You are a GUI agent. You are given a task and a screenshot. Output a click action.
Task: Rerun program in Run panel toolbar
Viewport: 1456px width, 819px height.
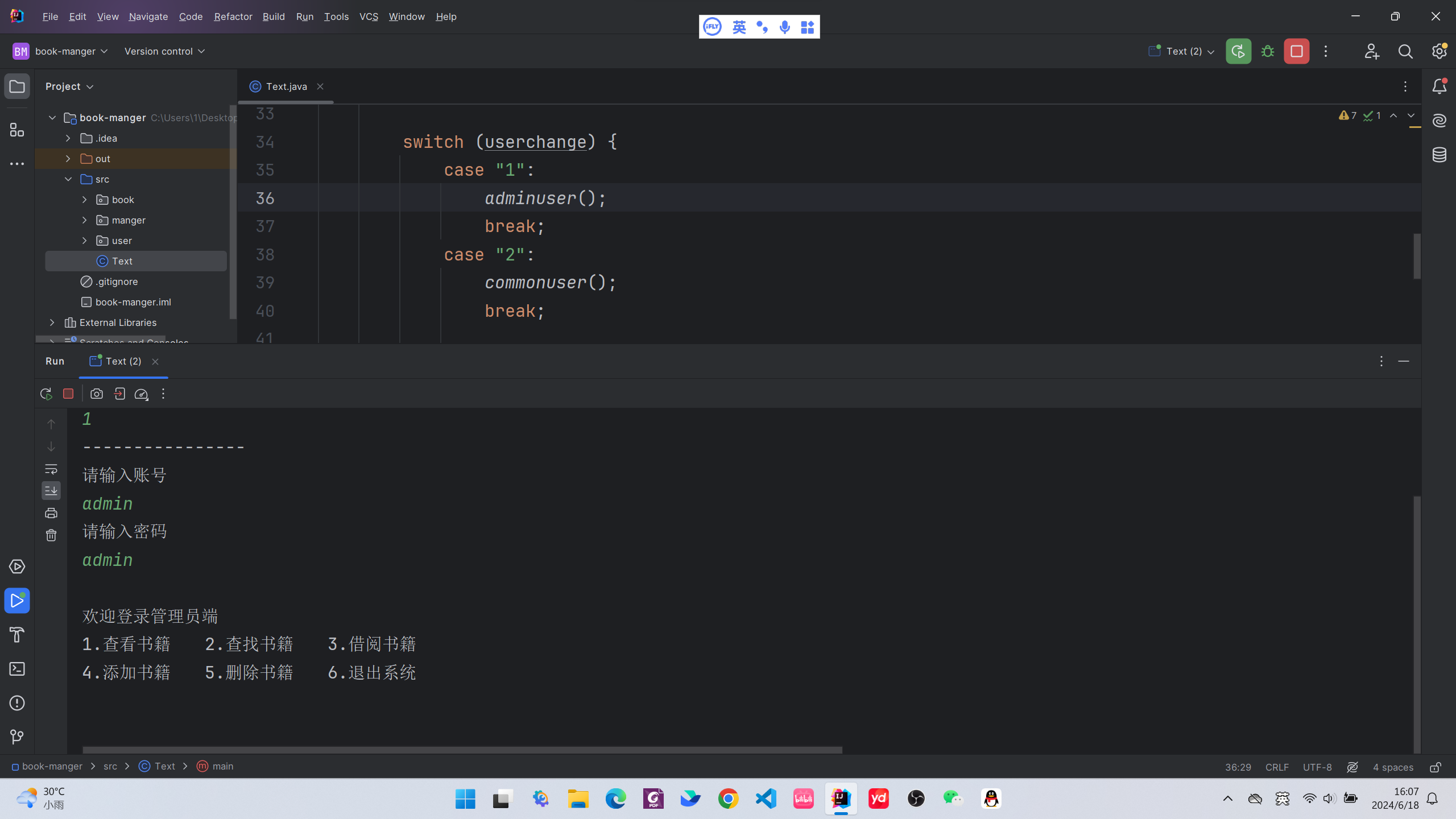point(46,394)
